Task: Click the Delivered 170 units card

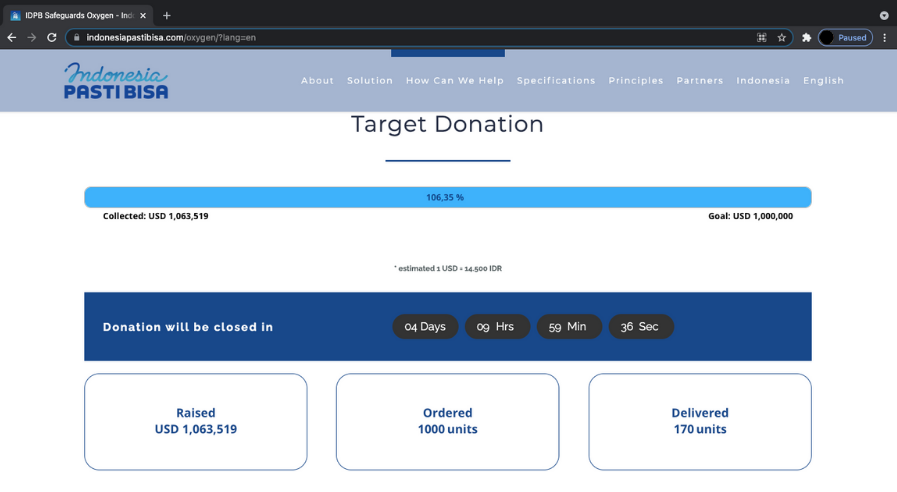Action: pos(699,421)
